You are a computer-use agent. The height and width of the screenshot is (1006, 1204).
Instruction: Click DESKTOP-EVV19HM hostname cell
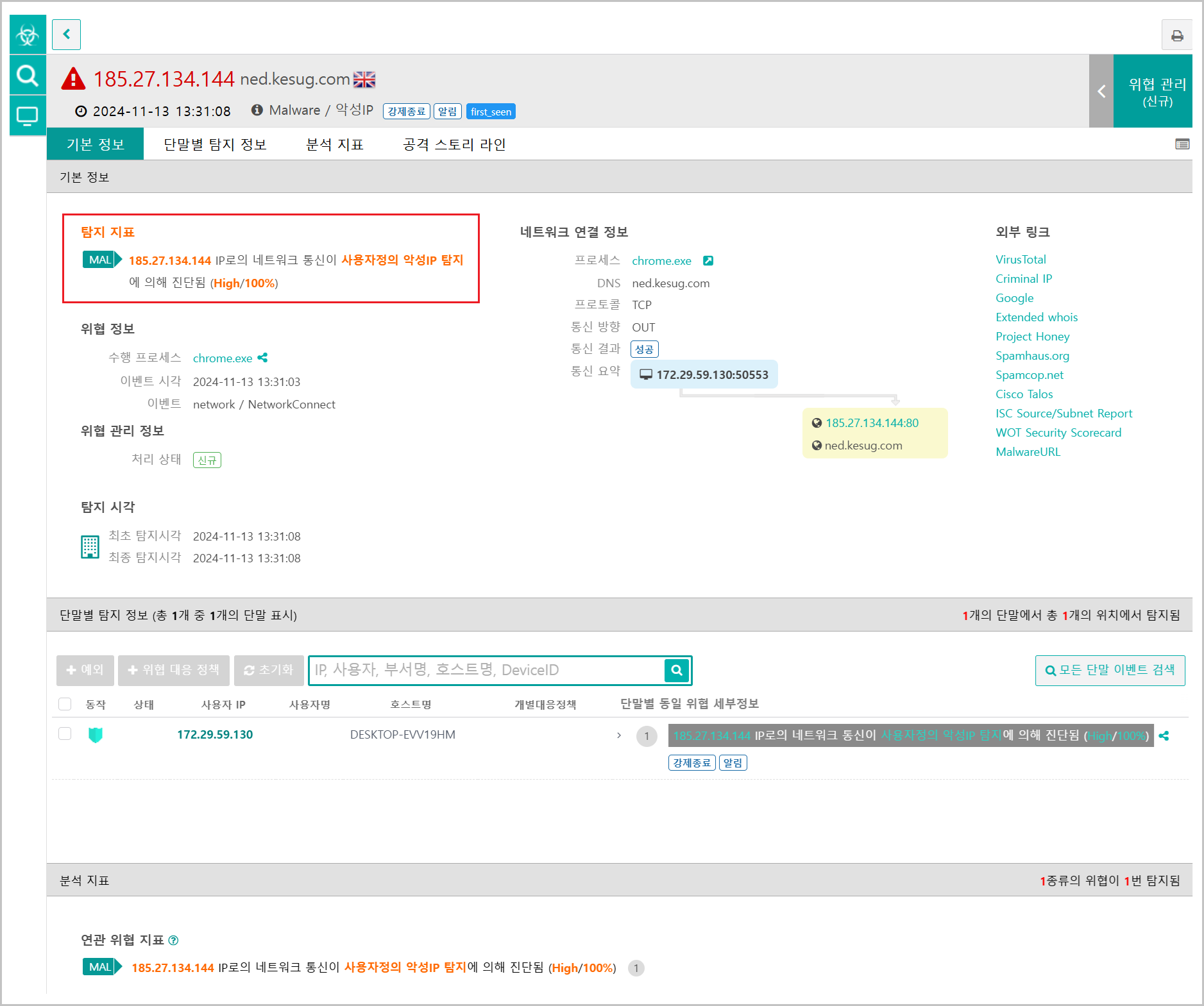403,735
